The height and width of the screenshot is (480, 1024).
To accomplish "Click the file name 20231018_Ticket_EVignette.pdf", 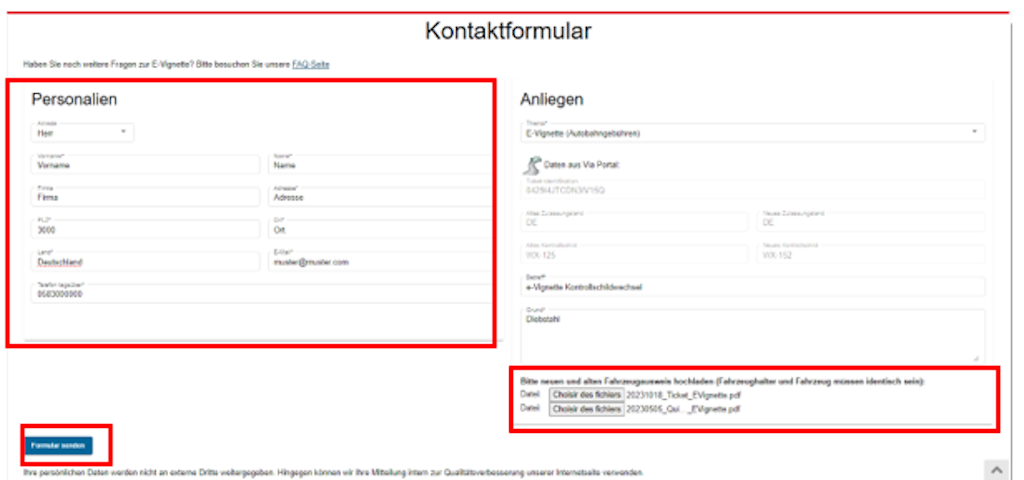I will click(684, 395).
